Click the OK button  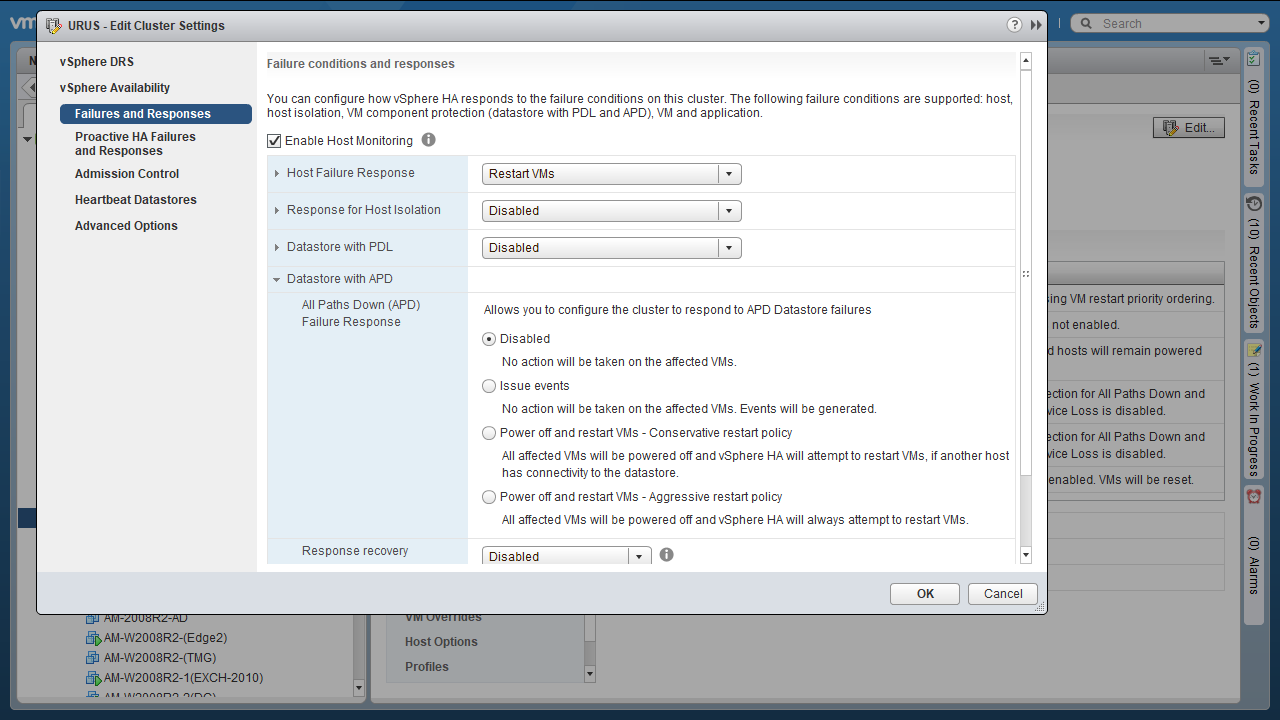(924, 594)
